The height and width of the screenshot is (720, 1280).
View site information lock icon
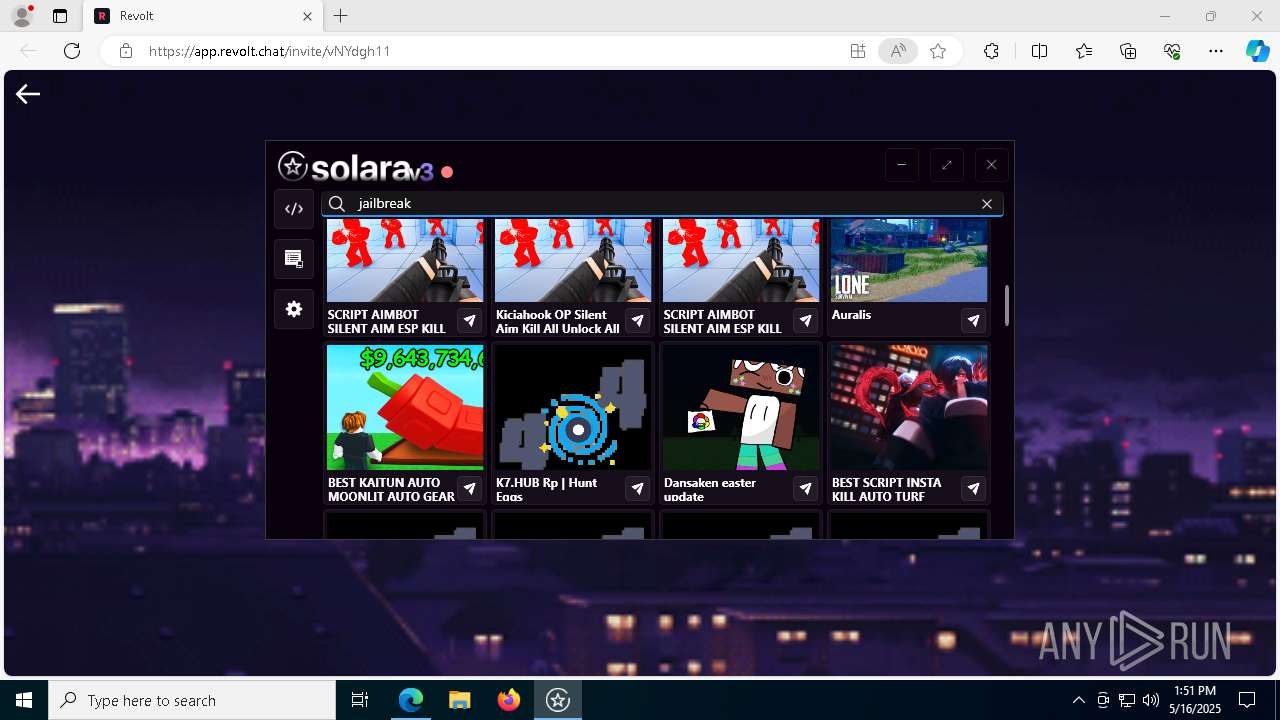126,51
